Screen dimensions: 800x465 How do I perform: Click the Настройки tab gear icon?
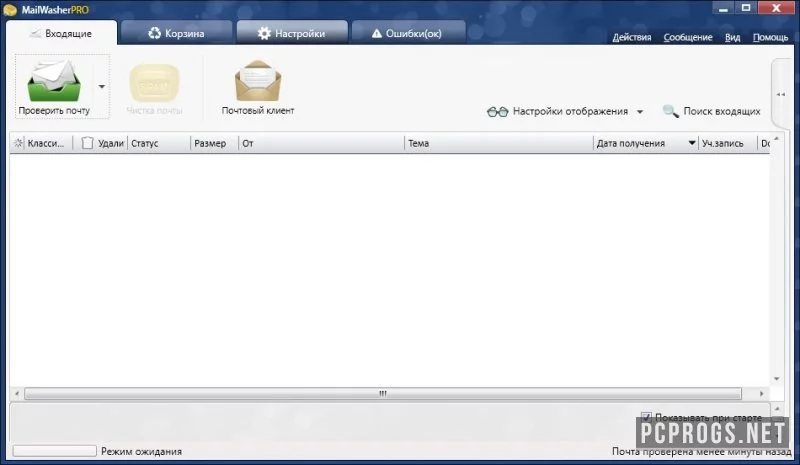264,34
